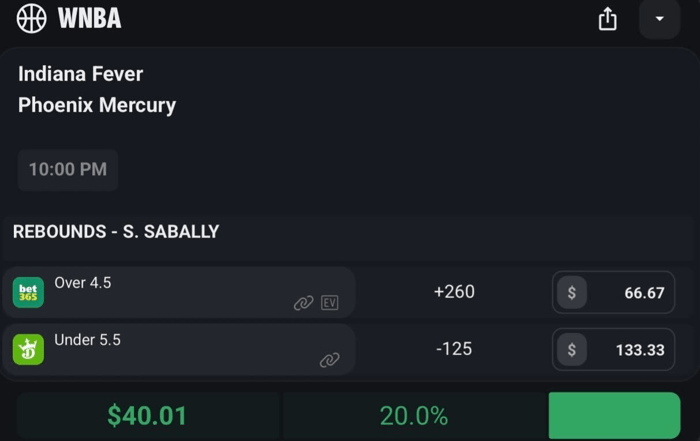Open the Indiana Fever team name

(x=81, y=74)
